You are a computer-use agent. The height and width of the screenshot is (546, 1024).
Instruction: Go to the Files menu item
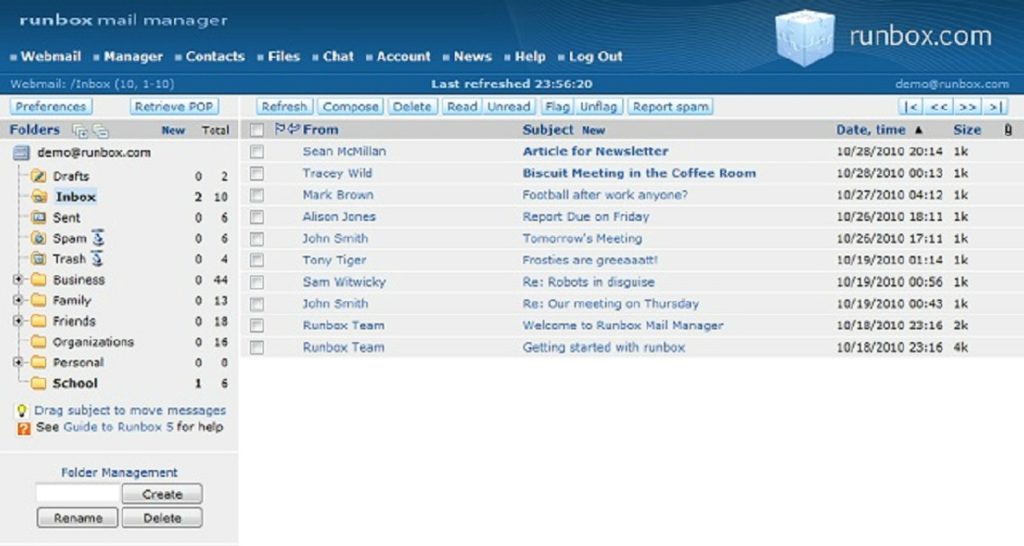283,57
